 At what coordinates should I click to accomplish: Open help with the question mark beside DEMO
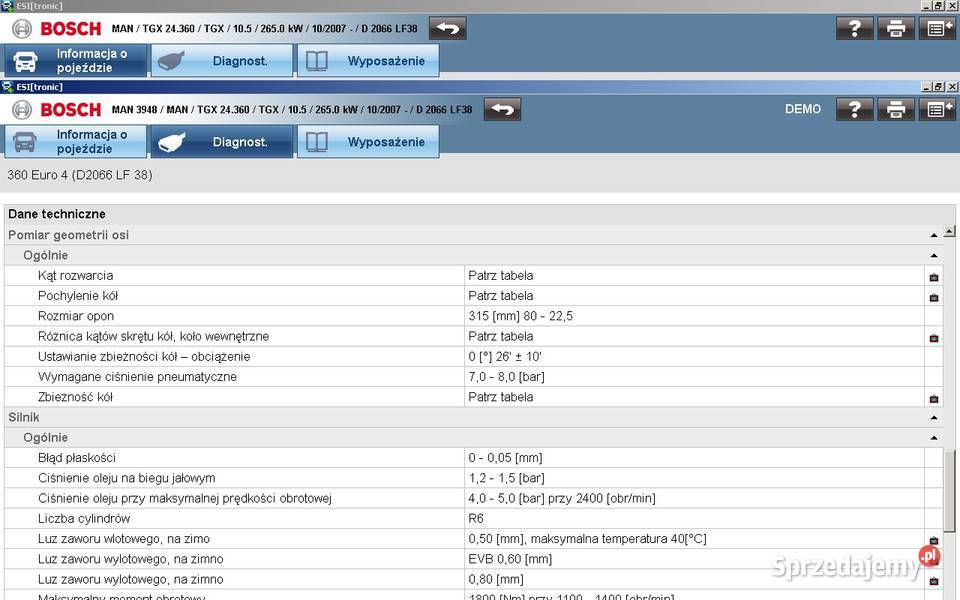855,109
